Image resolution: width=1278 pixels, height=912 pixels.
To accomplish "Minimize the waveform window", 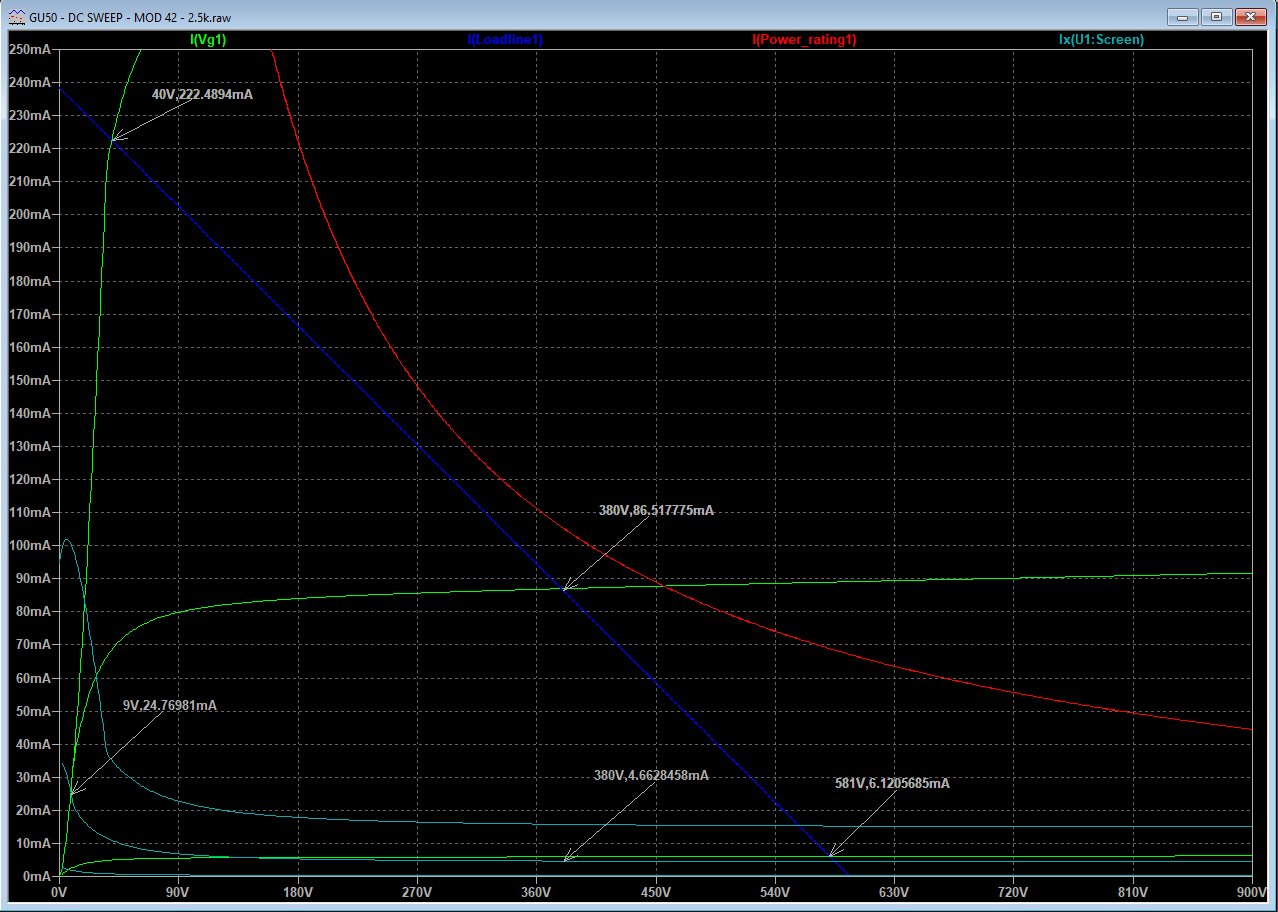I will tap(1182, 16).
